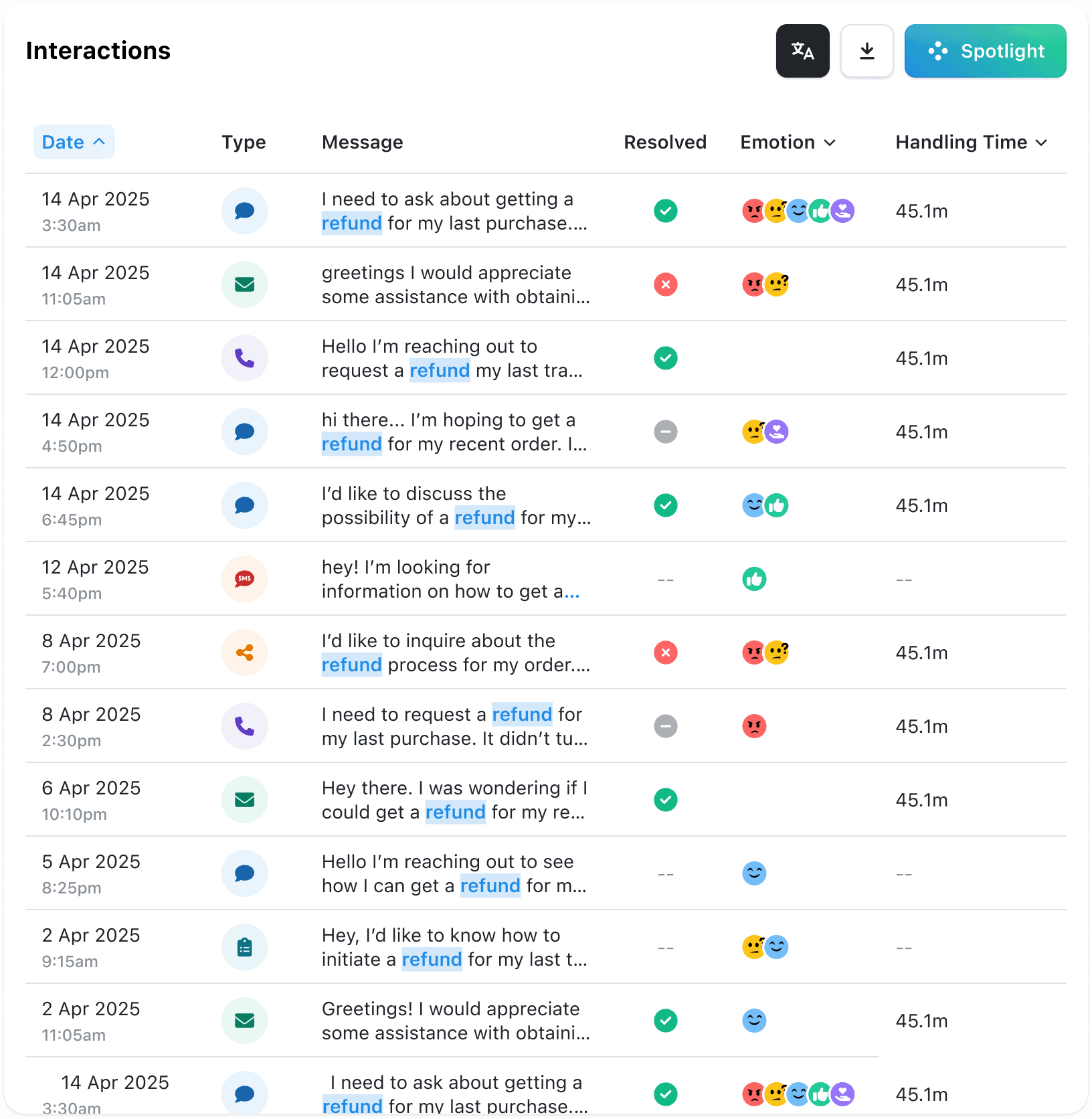Click unresolved red X on 8 Apr 7:00pm
Viewport: 1092px width, 1119px height.
[x=666, y=653]
